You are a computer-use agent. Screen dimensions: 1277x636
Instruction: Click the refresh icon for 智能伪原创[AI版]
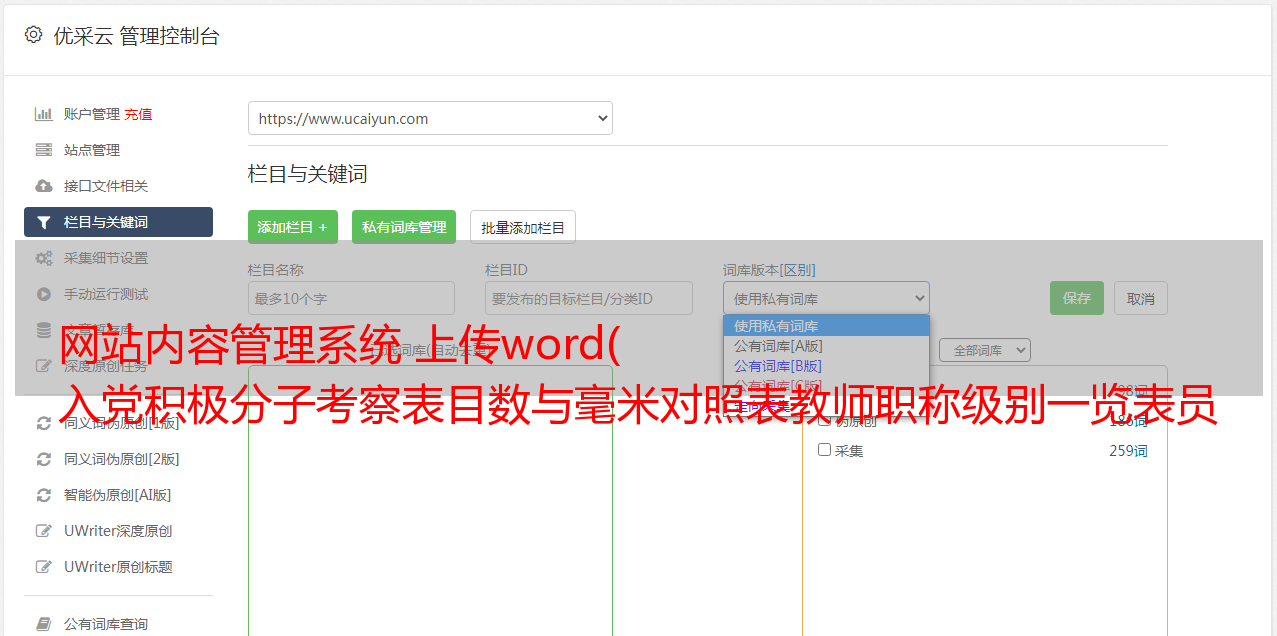[44, 495]
